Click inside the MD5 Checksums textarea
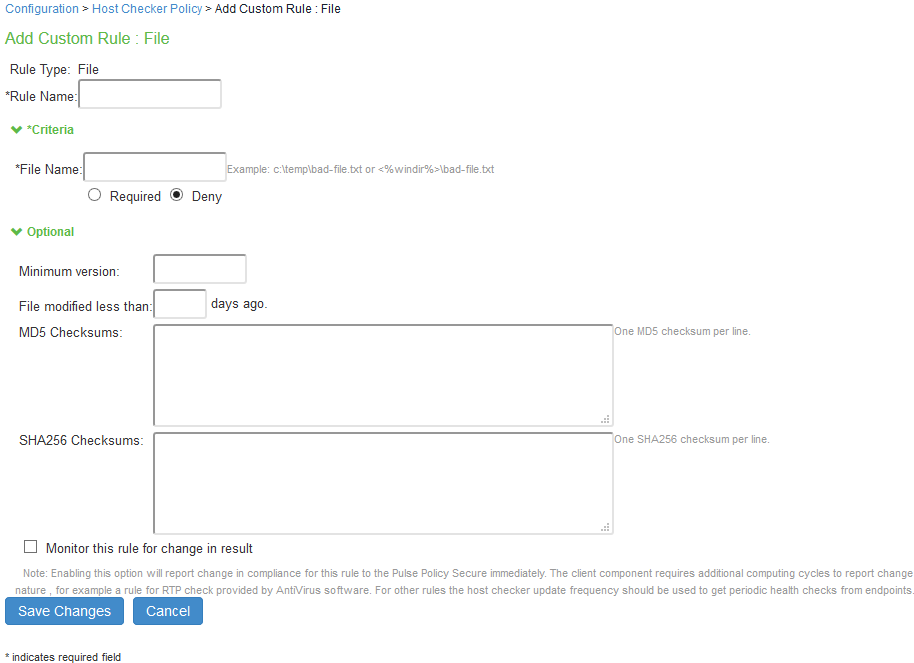Image resolution: width=914 pixels, height=663 pixels. coord(383,375)
